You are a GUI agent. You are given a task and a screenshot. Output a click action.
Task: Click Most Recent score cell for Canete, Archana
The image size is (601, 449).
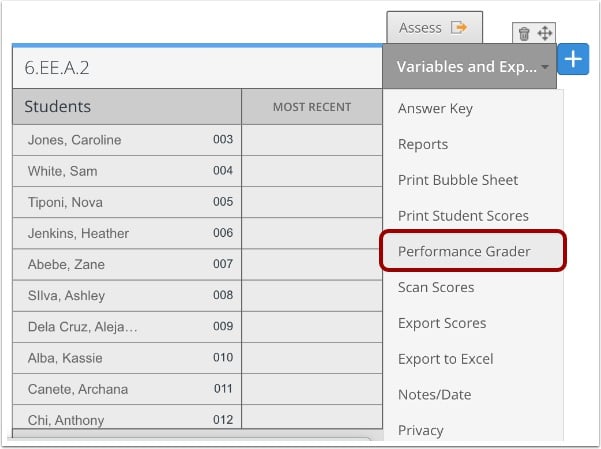[x=312, y=389]
